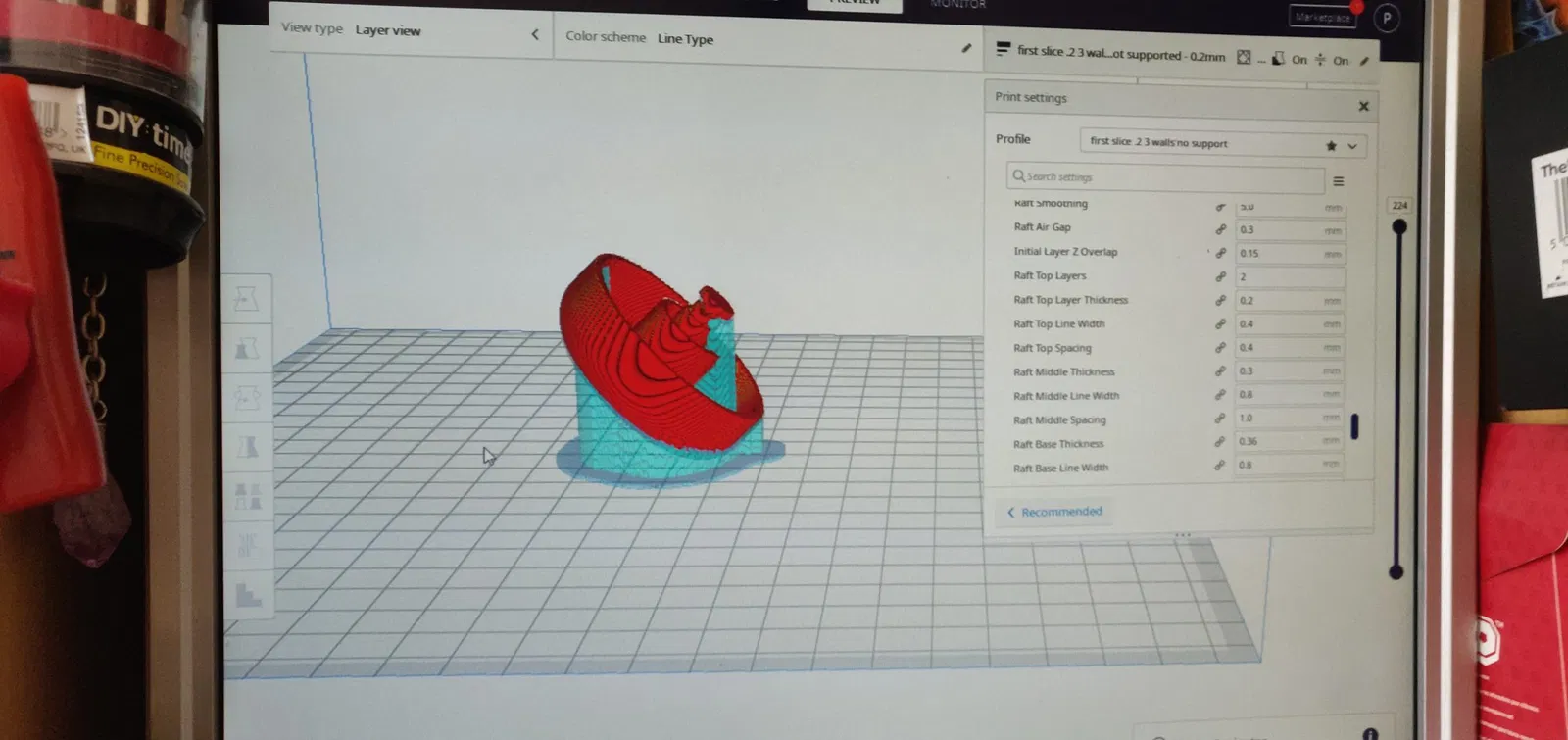Open the Marketplace
This screenshot has height=740, width=1568.
1322,17
